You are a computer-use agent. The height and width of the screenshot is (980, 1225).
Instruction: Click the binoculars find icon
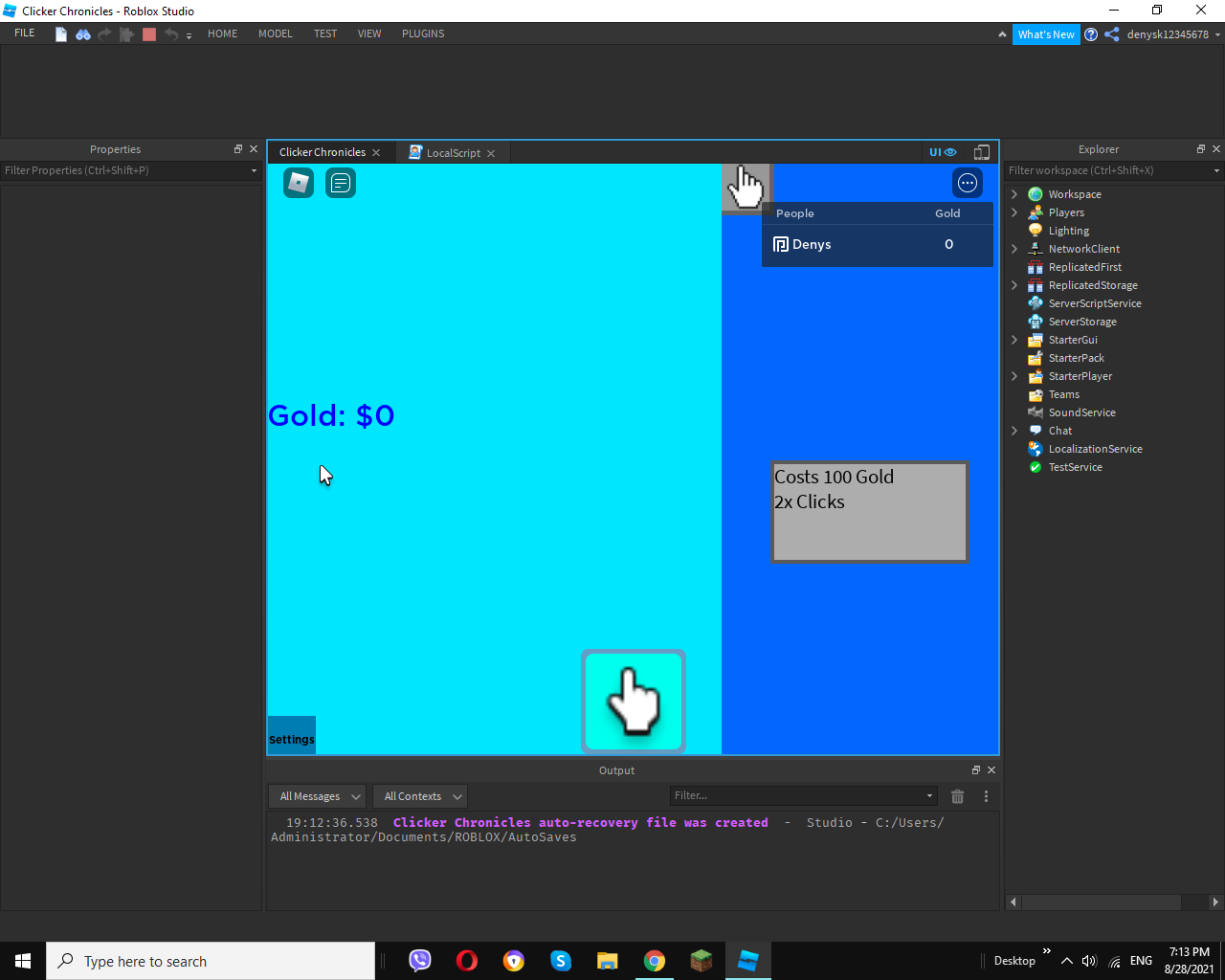coord(83,34)
